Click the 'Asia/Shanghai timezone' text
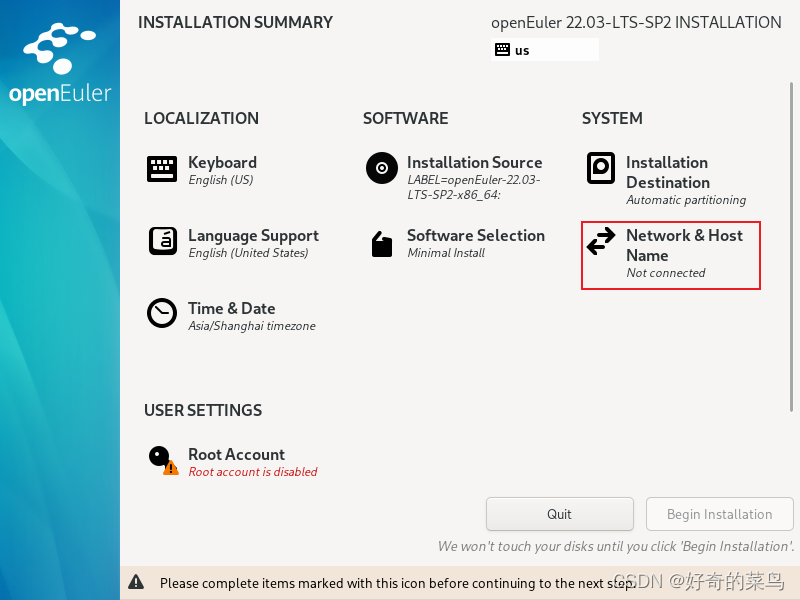This screenshot has width=800, height=600. click(x=252, y=326)
